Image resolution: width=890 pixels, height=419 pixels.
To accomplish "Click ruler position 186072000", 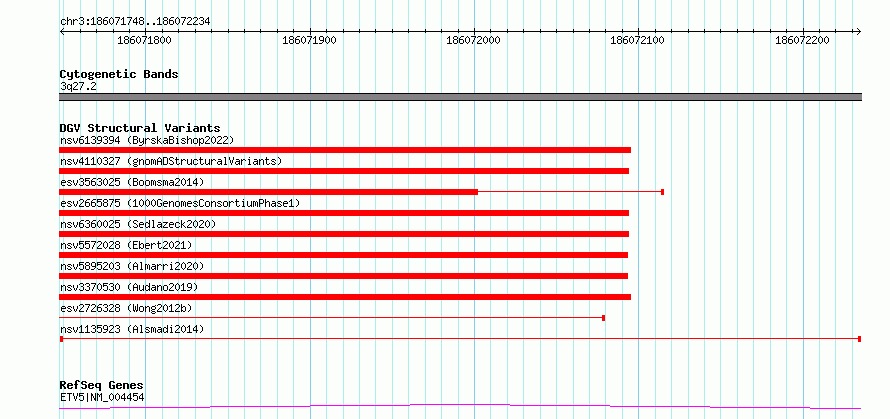I will pyautogui.click(x=473, y=40).
